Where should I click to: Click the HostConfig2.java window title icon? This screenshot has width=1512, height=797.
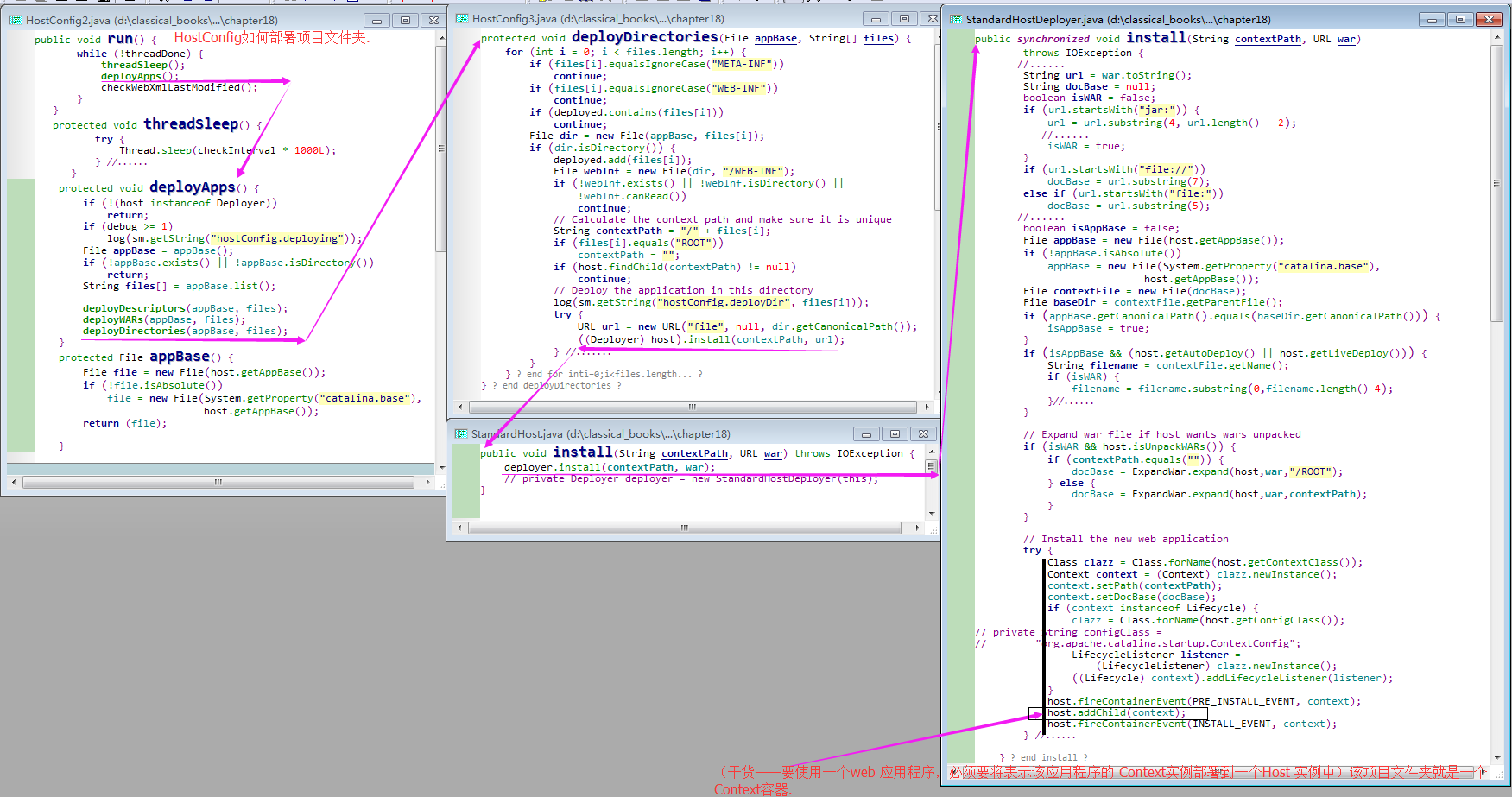click(x=16, y=20)
